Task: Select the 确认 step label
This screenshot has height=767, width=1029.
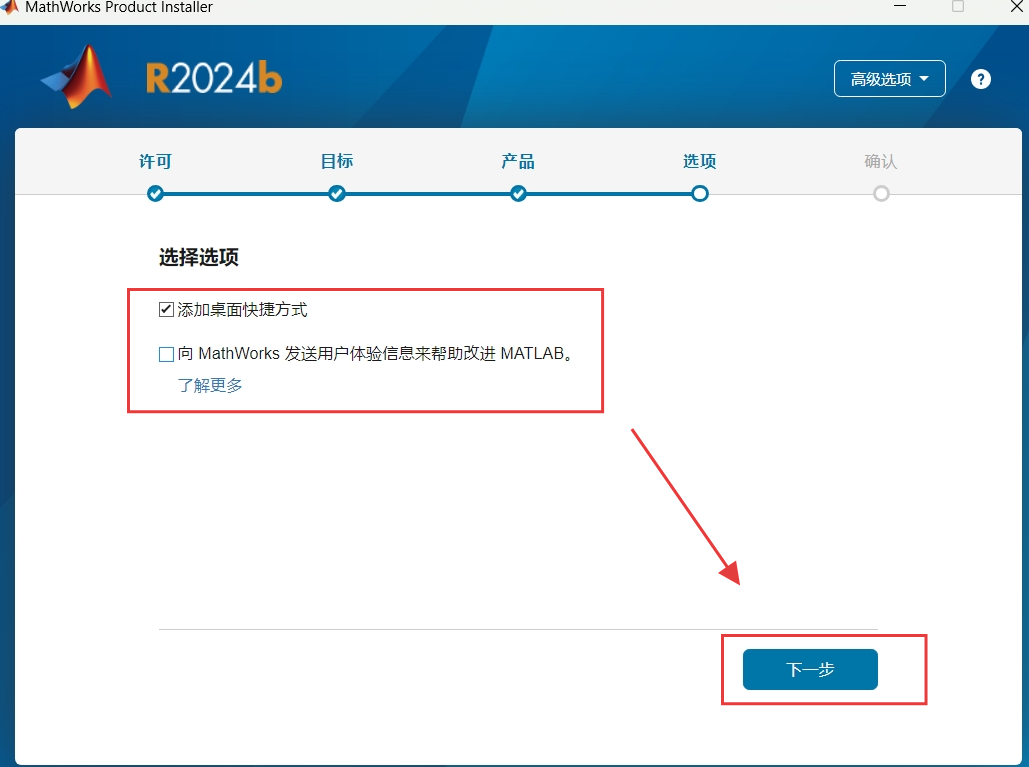Action: click(881, 161)
